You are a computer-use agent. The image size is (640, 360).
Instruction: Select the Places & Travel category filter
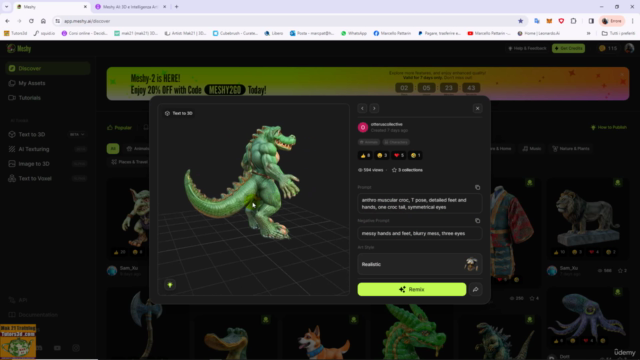129,162
